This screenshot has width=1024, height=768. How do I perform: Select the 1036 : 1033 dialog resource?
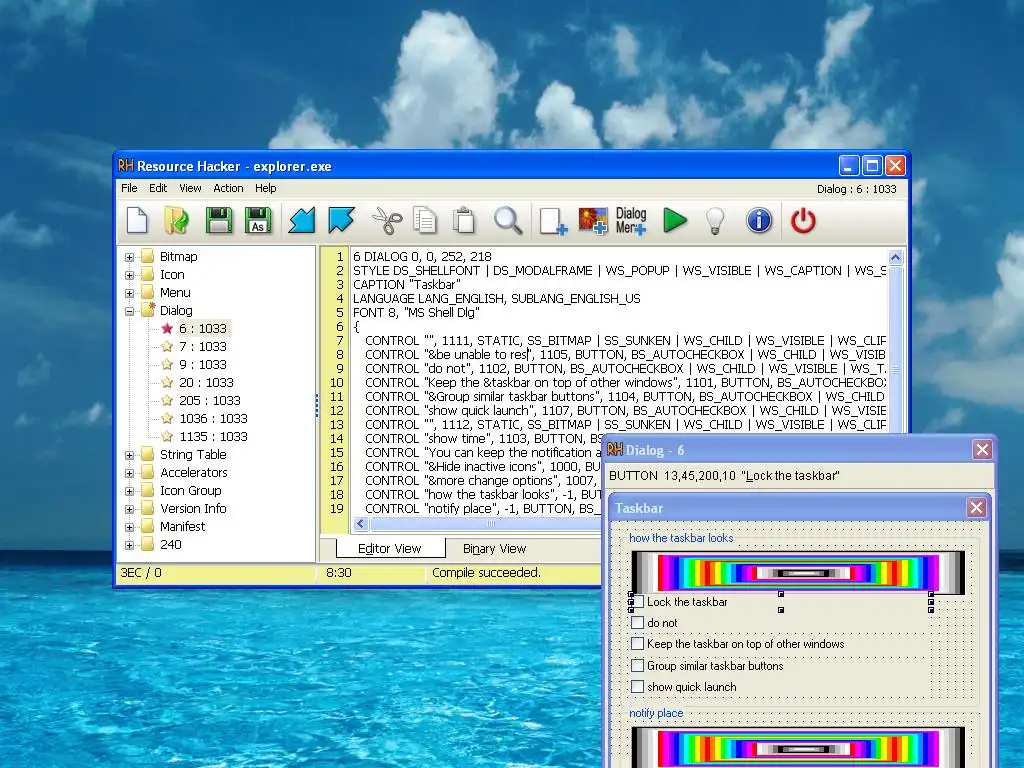213,418
